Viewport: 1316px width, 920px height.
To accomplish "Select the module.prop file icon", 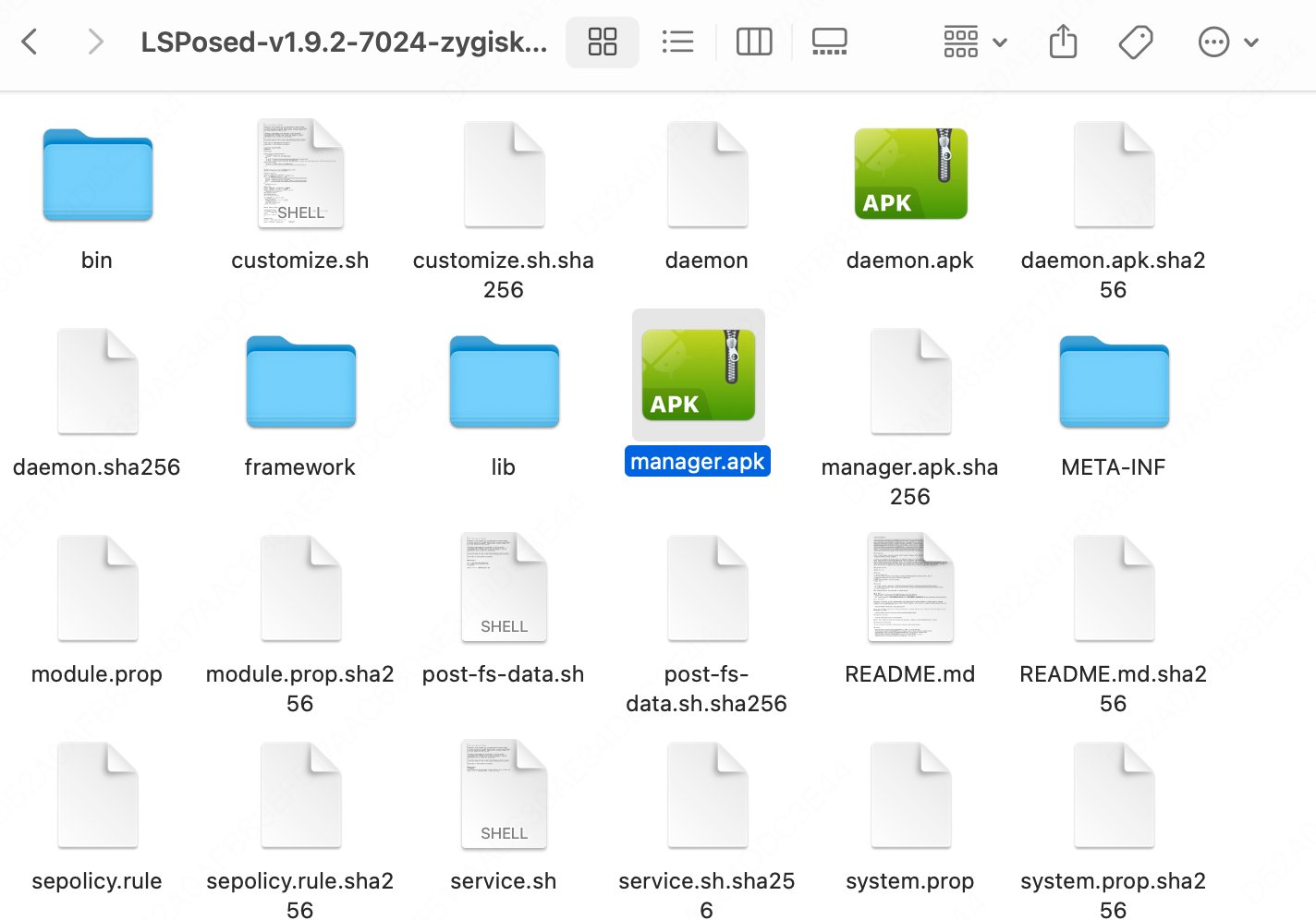I will click(x=97, y=587).
